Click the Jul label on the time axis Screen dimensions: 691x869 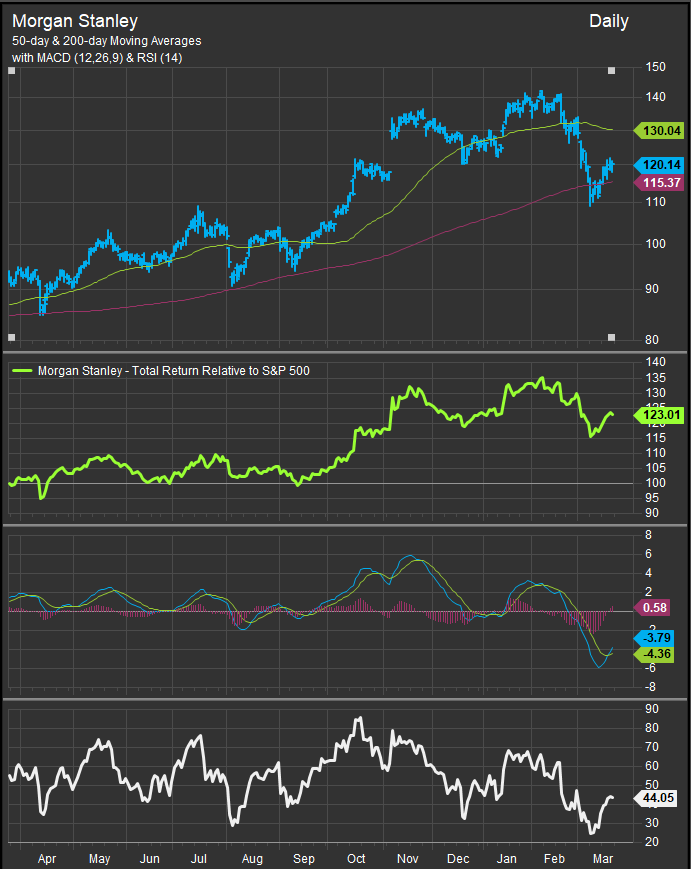pyautogui.click(x=199, y=858)
